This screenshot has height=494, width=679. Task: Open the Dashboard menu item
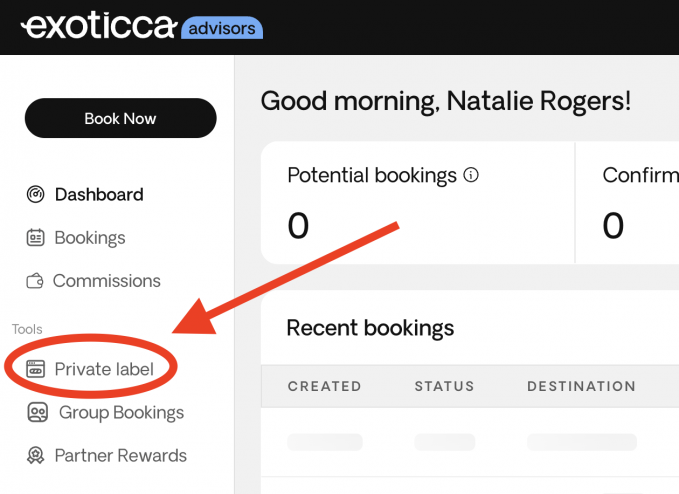(x=99, y=195)
